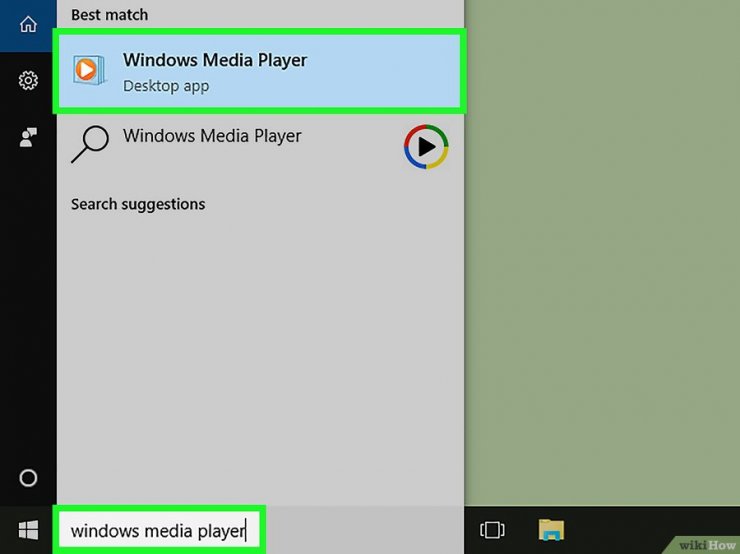Launch File Explorer from the taskbar
The width and height of the screenshot is (740, 554).
551,529
